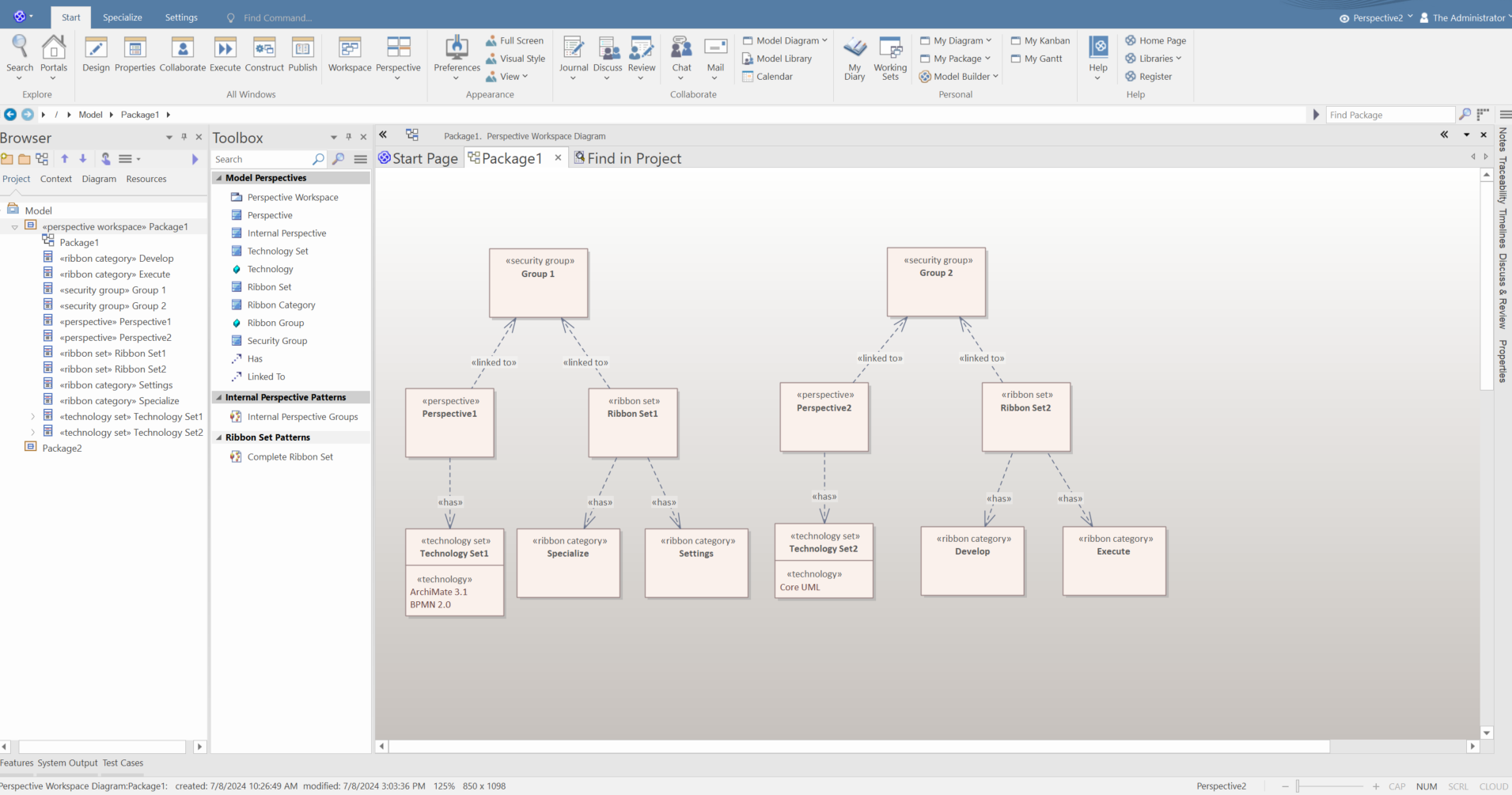
Task: Collapse the perspective workspace Package1 node
Action: coord(14,227)
